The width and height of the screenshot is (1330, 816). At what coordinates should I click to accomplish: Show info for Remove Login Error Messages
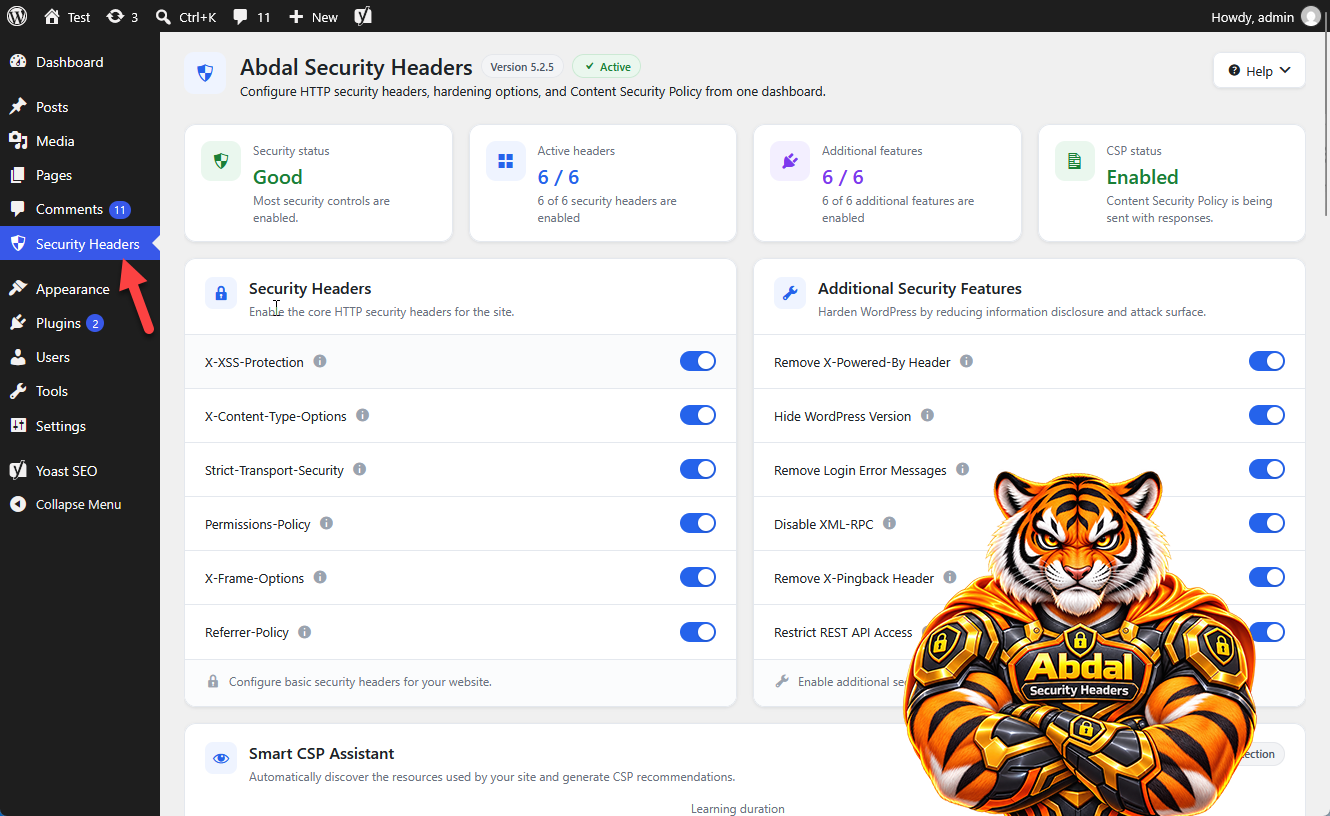coord(963,469)
